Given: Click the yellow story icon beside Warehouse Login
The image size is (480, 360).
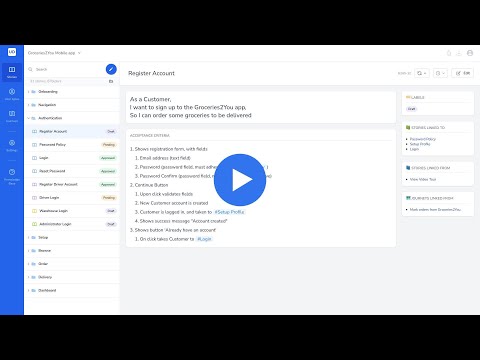Looking at the screenshot, I should (34, 211).
